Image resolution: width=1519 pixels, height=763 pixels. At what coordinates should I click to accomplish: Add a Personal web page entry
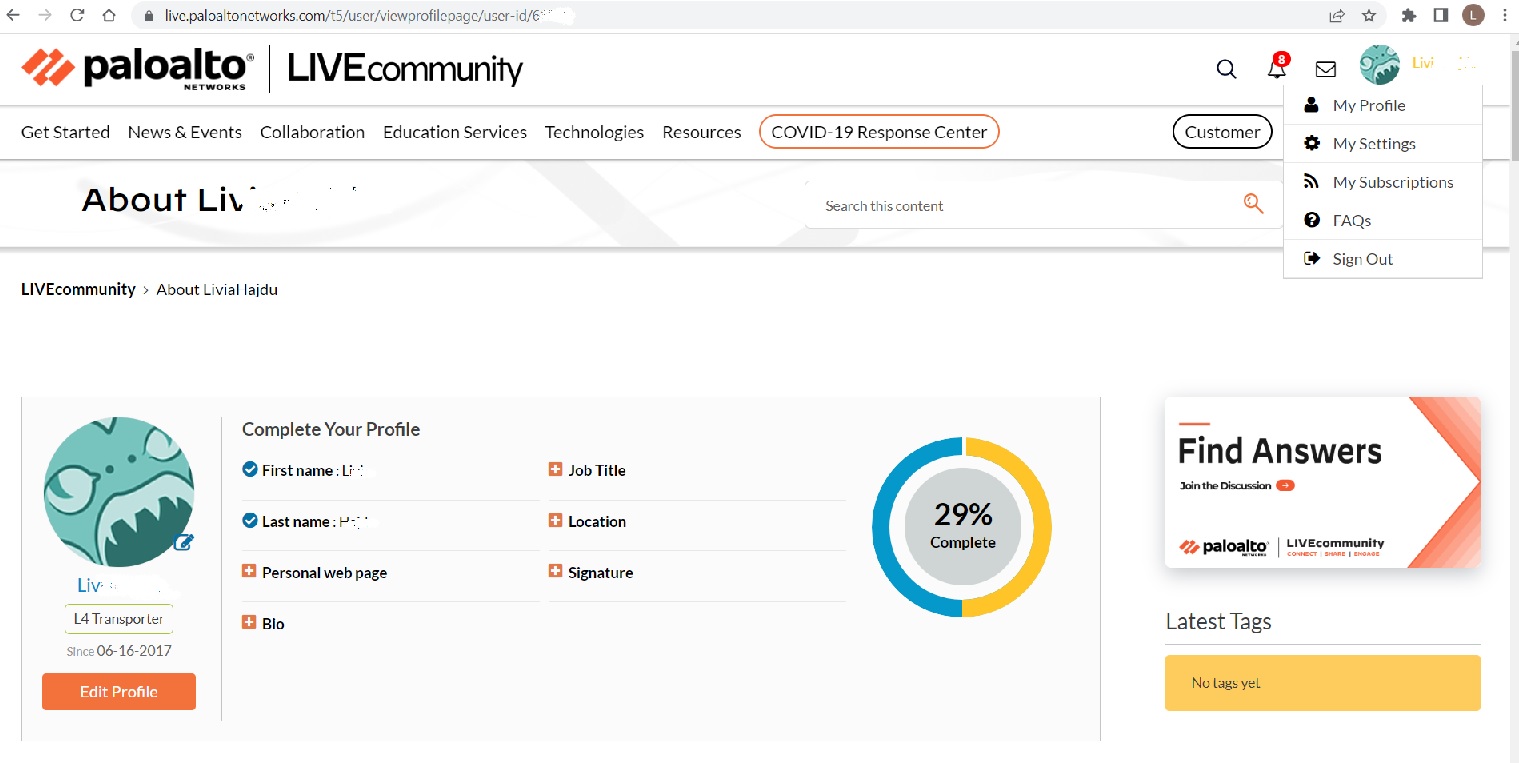[x=249, y=572]
